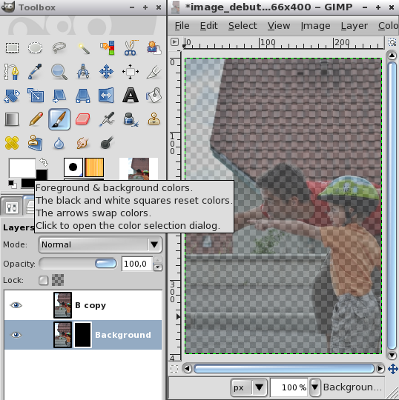This screenshot has height=400, width=399.
Task: Select the Perspective Clone tool
Action: click(x=35, y=143)
